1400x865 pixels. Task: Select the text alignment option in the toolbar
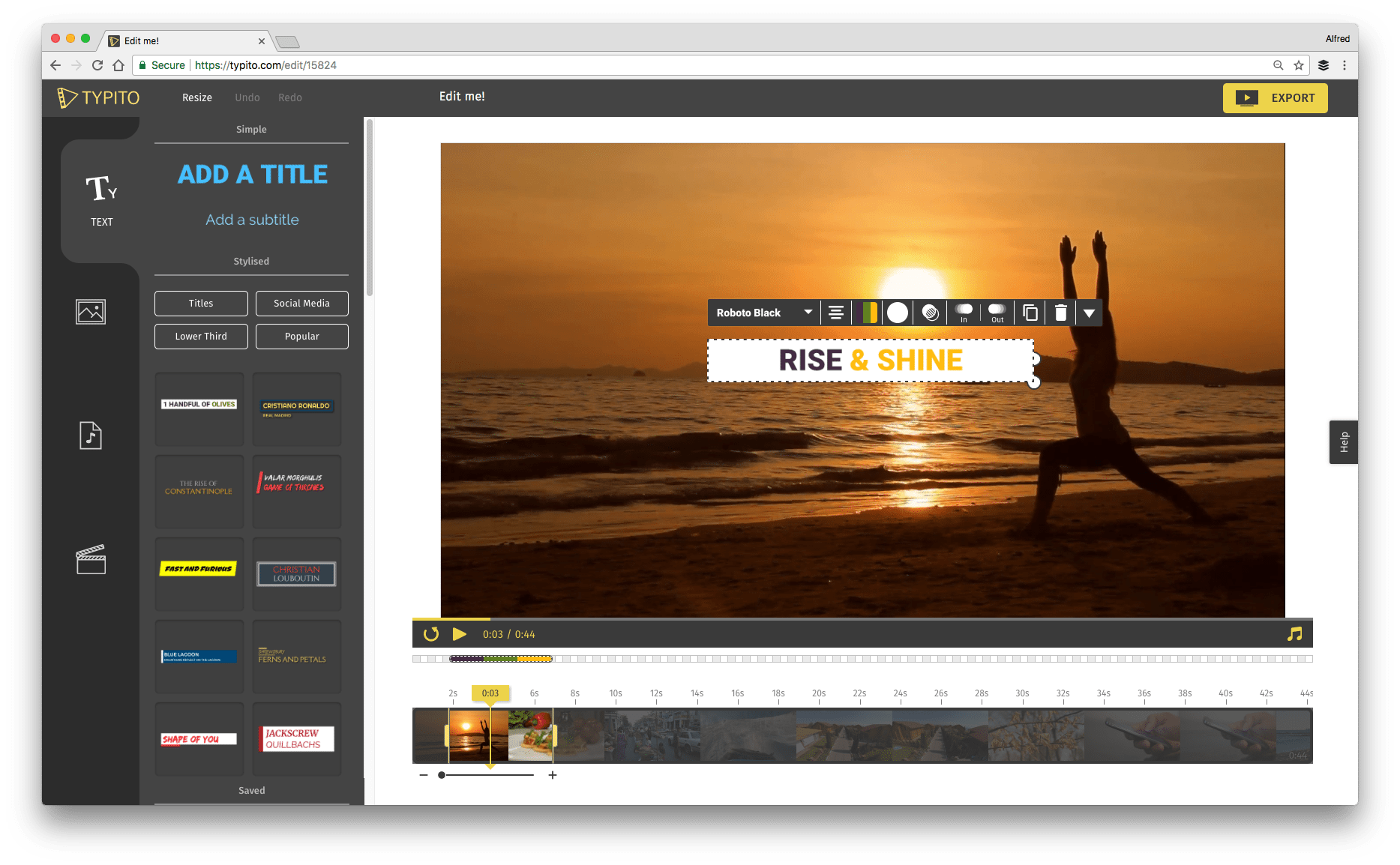click(x=835, y=313)
